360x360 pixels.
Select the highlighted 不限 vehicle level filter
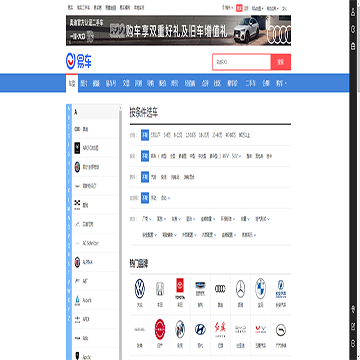[x=145, y=156]
